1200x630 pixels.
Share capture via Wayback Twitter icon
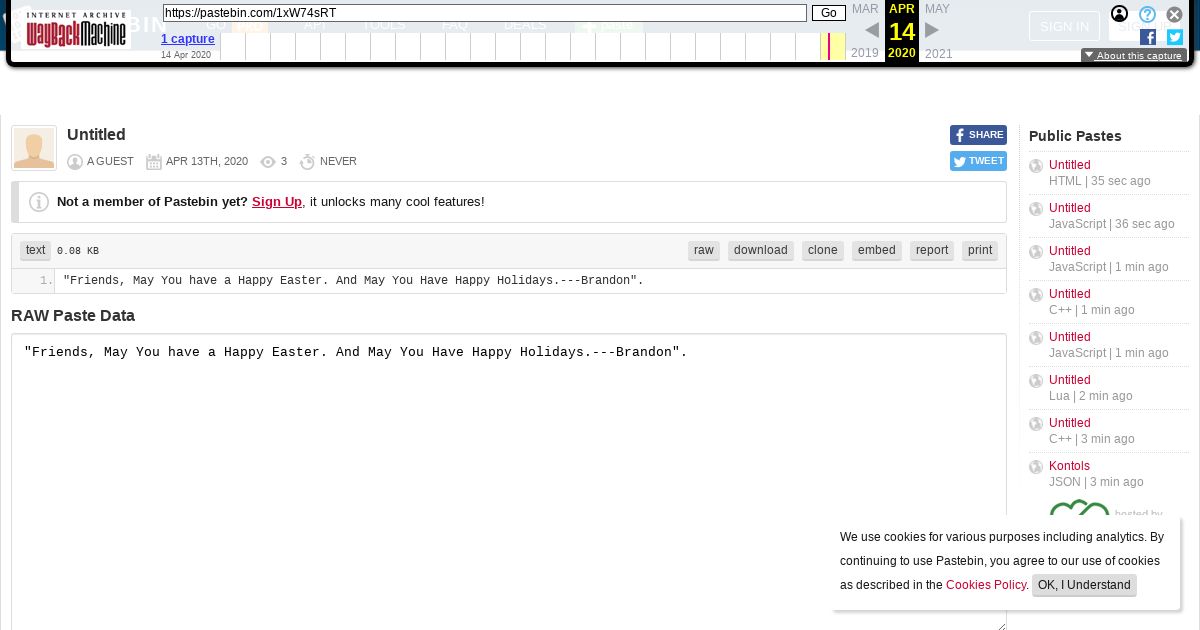[x=1175, y=37]
